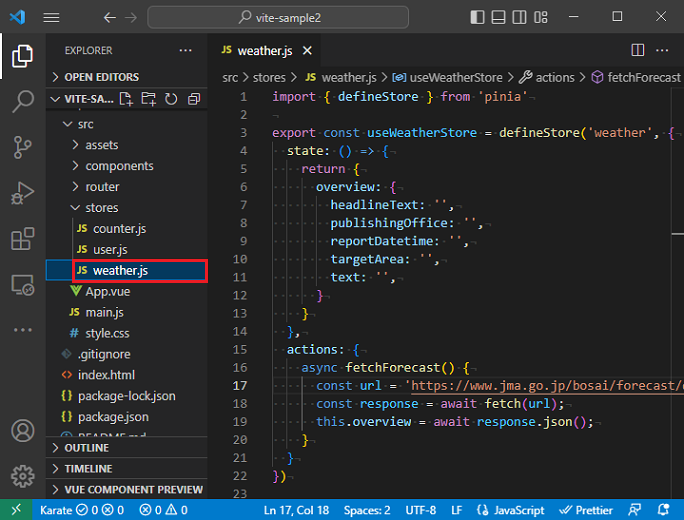
Task: Open the Remote Explorer view
Action: 22,284
